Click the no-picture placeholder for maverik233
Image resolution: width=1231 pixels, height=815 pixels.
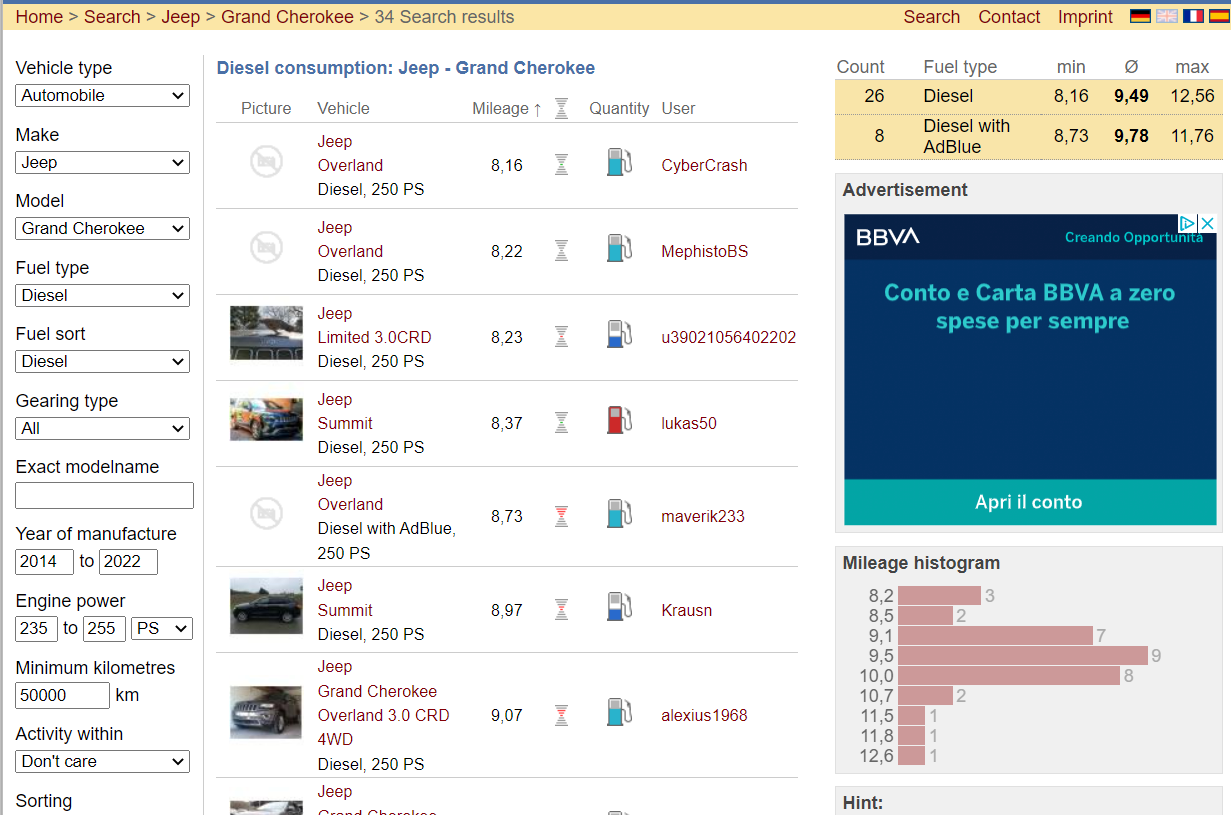coord(266,514)
